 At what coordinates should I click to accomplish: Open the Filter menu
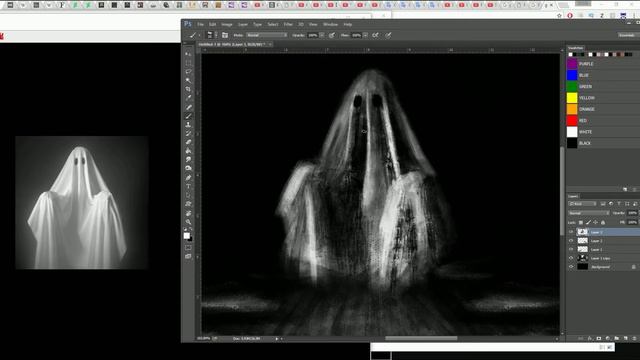[288, 24]
